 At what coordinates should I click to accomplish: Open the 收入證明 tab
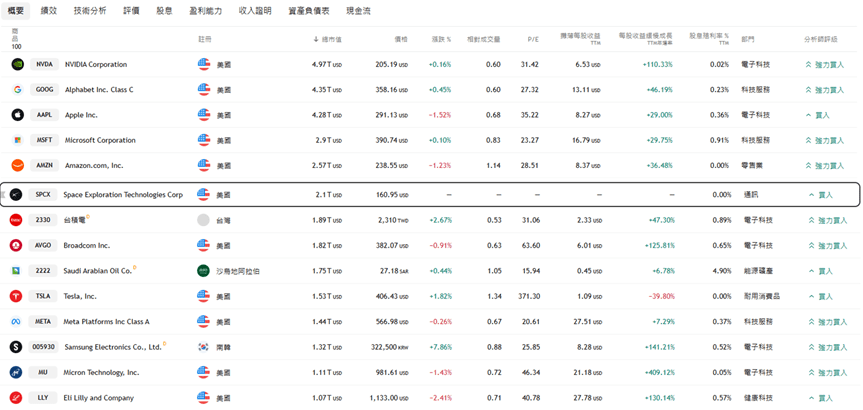coord(255,10)
